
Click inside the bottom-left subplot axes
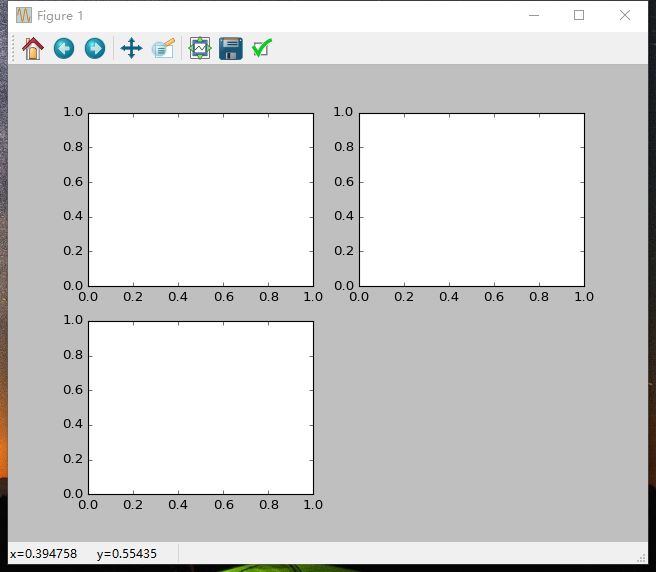(x=201, y=408)
